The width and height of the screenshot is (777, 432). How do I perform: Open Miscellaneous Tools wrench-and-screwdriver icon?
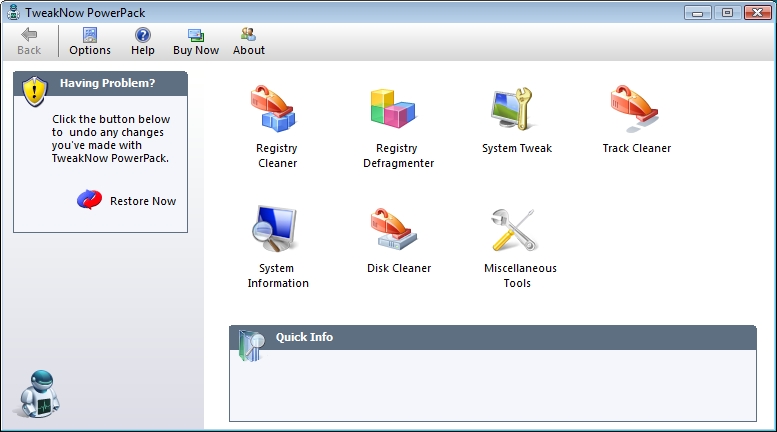coord(514,229)
